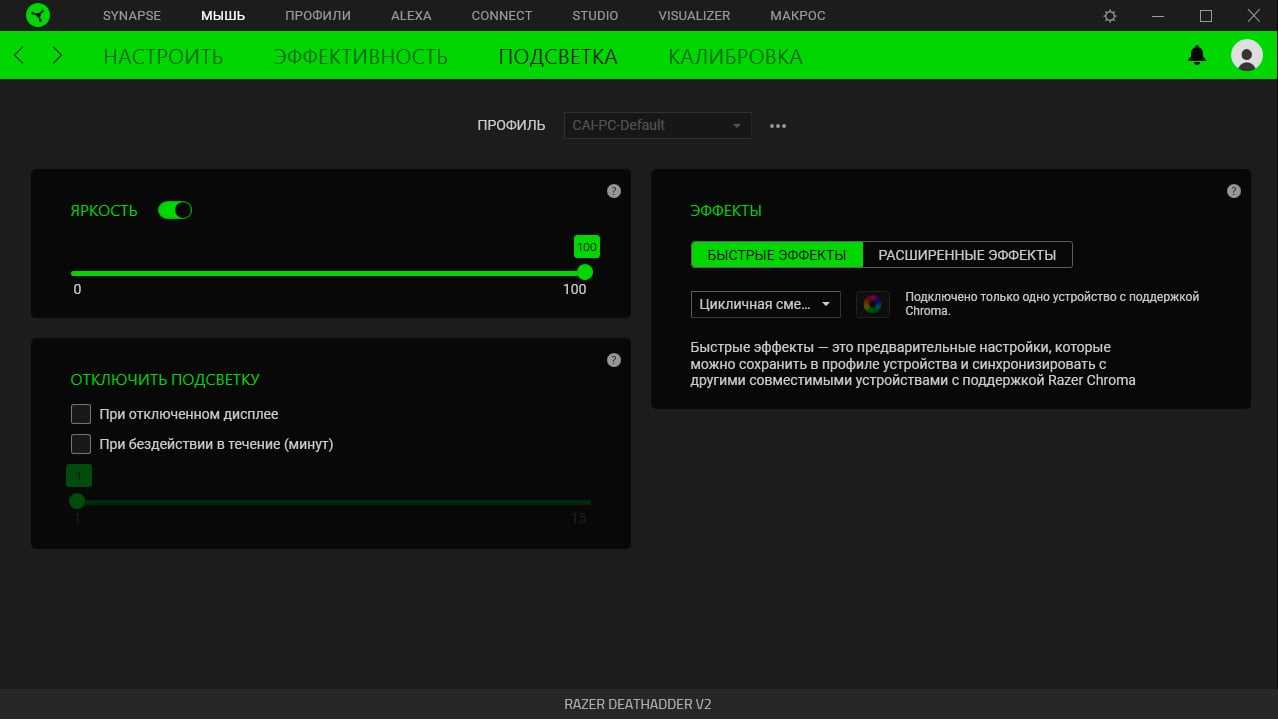Go back using the left arrow

[20, 56]
